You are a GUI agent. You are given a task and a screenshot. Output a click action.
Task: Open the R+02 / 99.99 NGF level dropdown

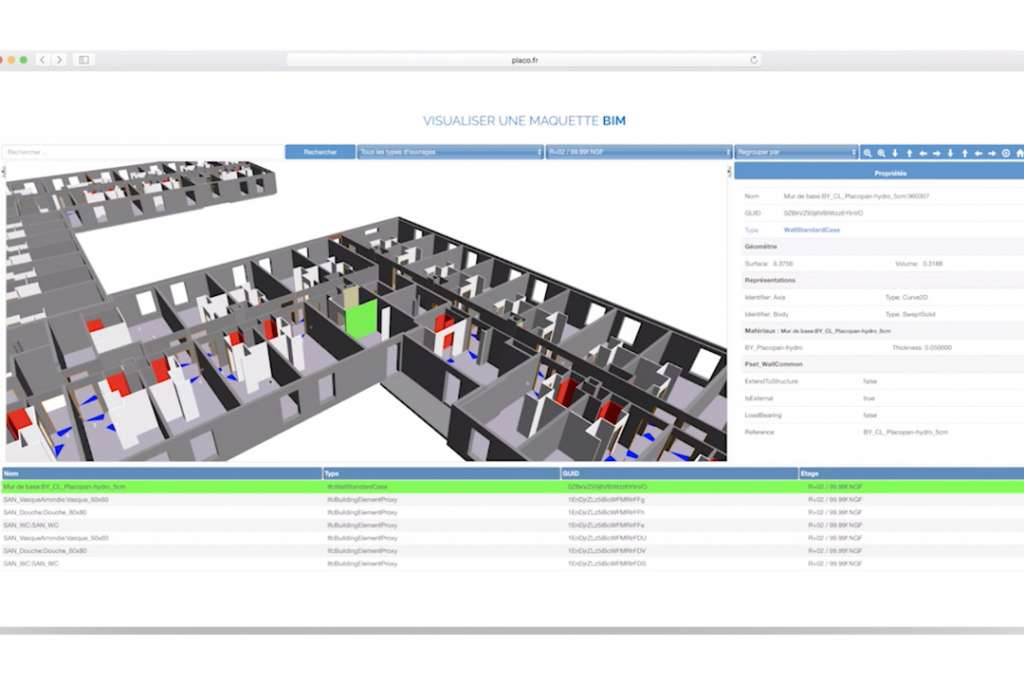click(640, 152)
